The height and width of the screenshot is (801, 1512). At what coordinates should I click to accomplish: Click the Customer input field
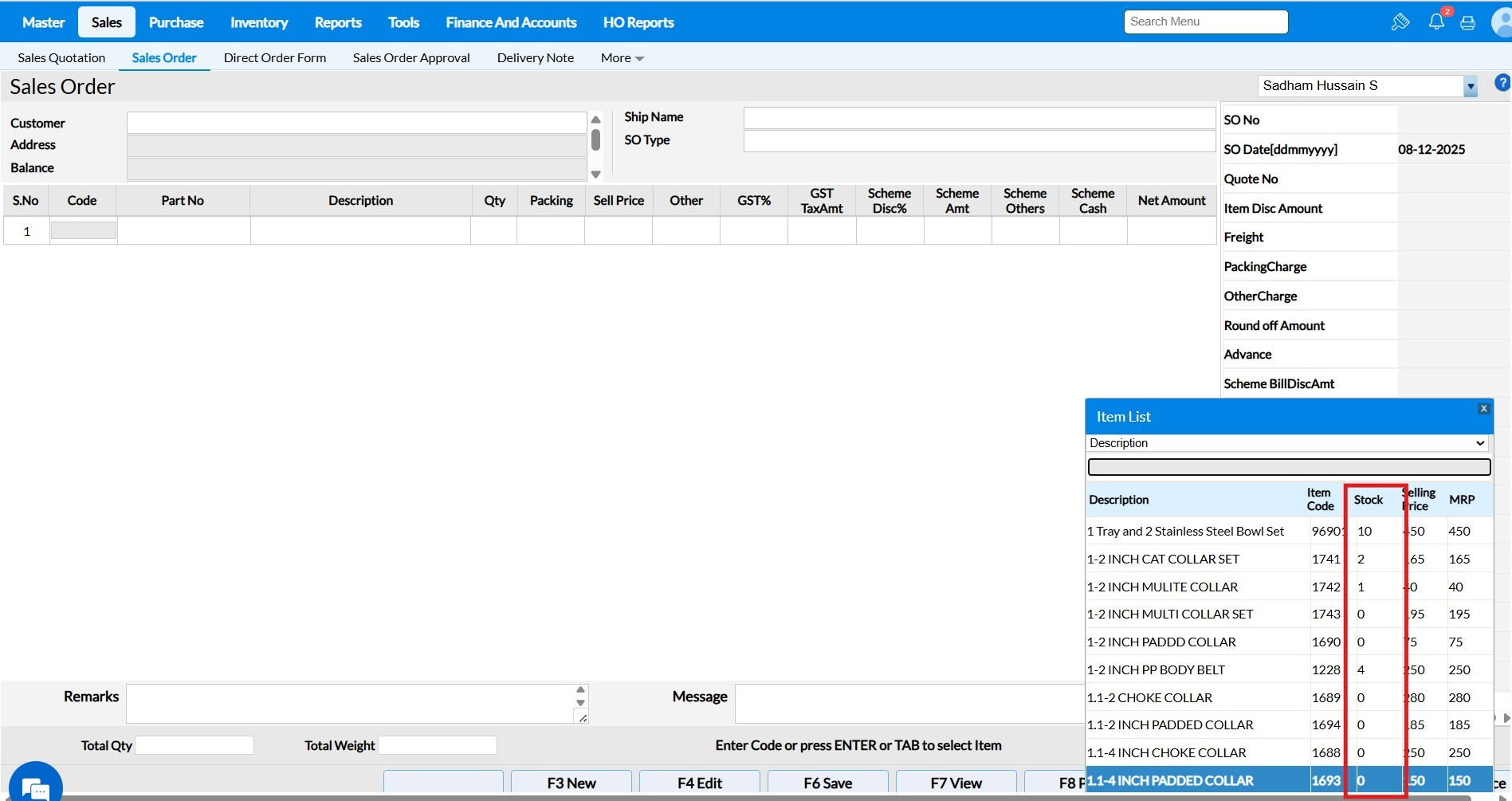point(356,123)
